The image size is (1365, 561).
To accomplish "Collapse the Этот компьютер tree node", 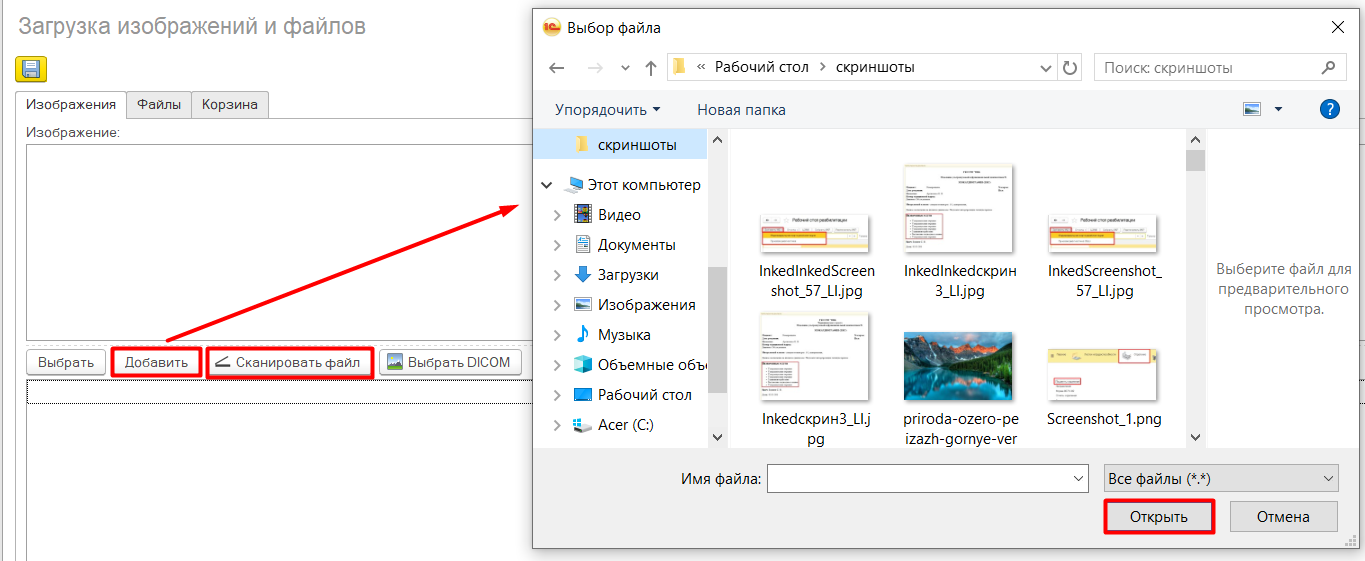I will coord(547,185).
